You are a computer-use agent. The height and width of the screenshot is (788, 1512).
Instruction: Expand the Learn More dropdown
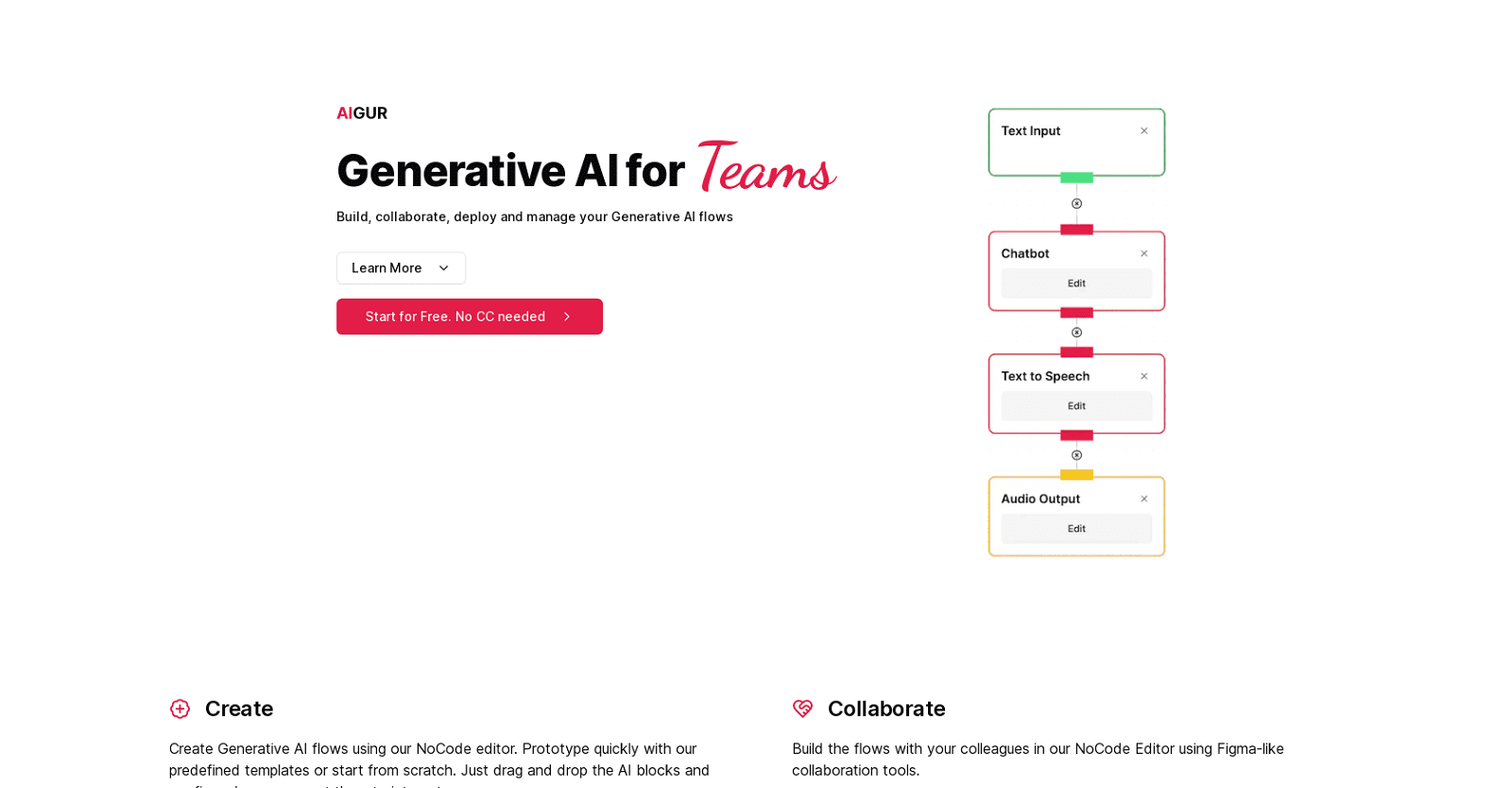[x=401, y=268]
